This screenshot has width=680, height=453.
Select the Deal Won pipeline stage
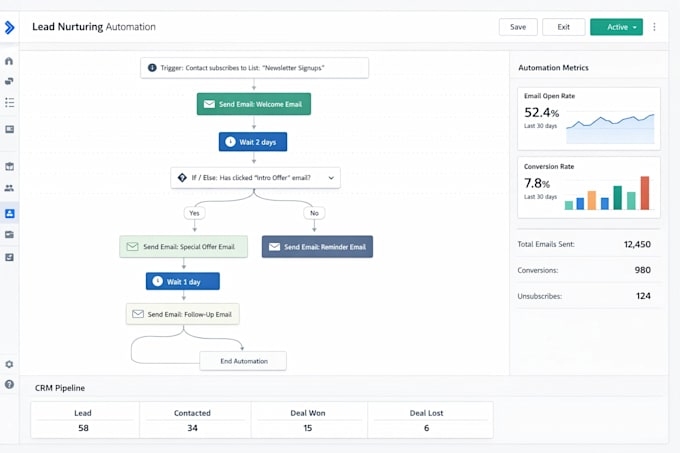click(x=308, y=420)
